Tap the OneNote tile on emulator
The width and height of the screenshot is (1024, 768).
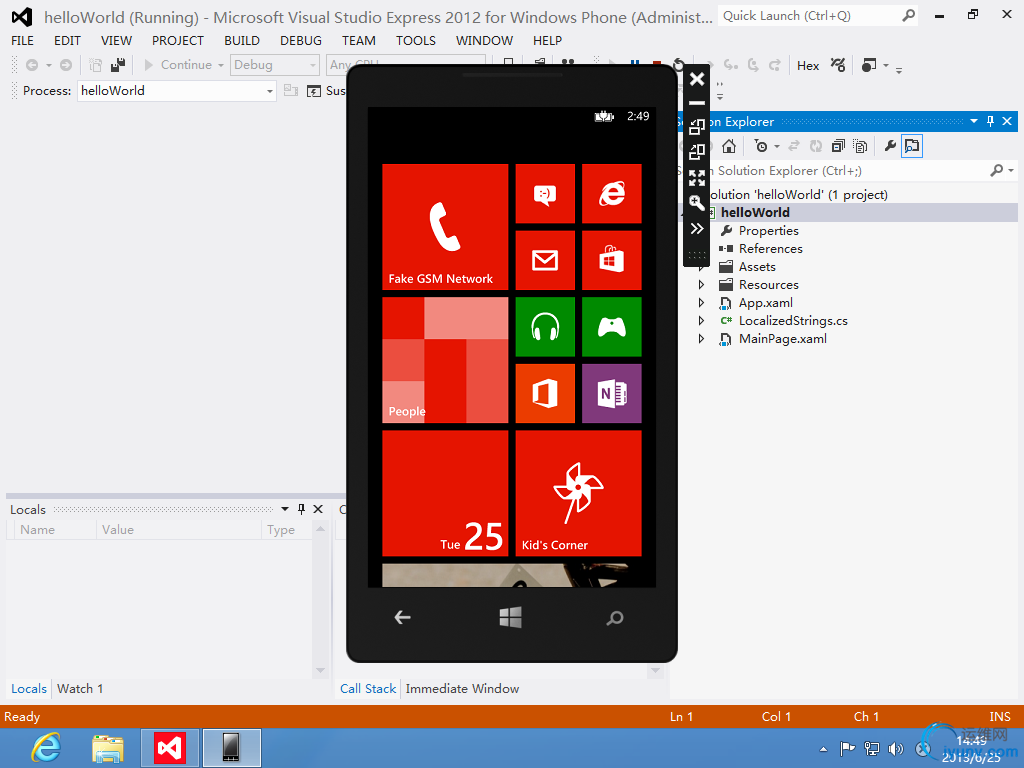coord(611,394)
